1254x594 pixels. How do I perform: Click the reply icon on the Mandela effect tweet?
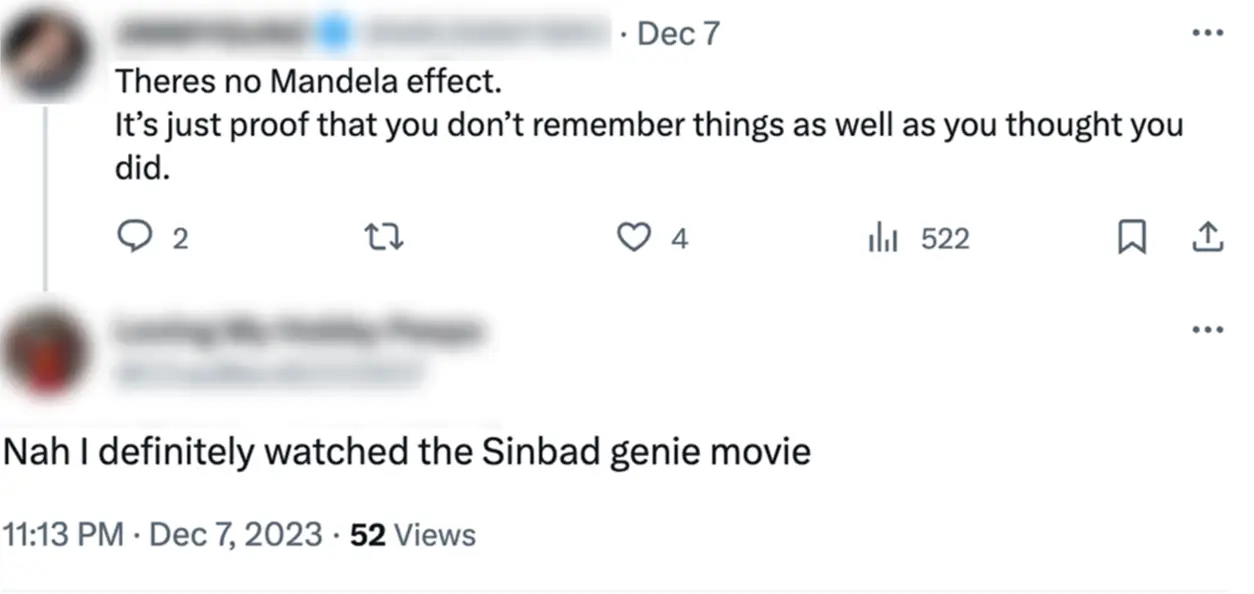(134, 238)
